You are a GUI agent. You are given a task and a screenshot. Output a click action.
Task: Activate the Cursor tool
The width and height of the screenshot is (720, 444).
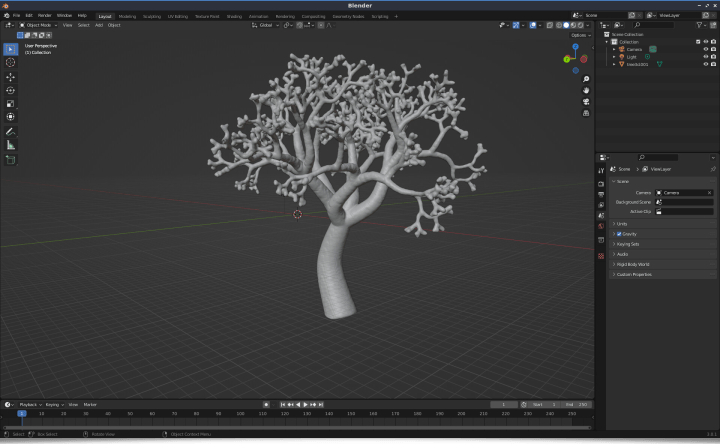[11, 62]
